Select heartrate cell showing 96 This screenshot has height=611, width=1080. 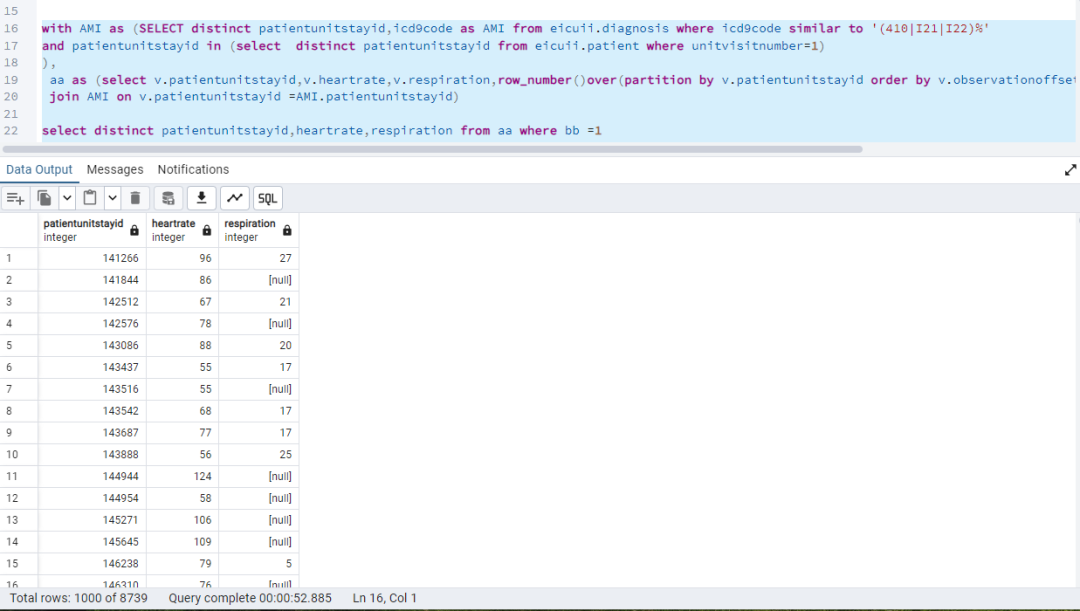182,258
